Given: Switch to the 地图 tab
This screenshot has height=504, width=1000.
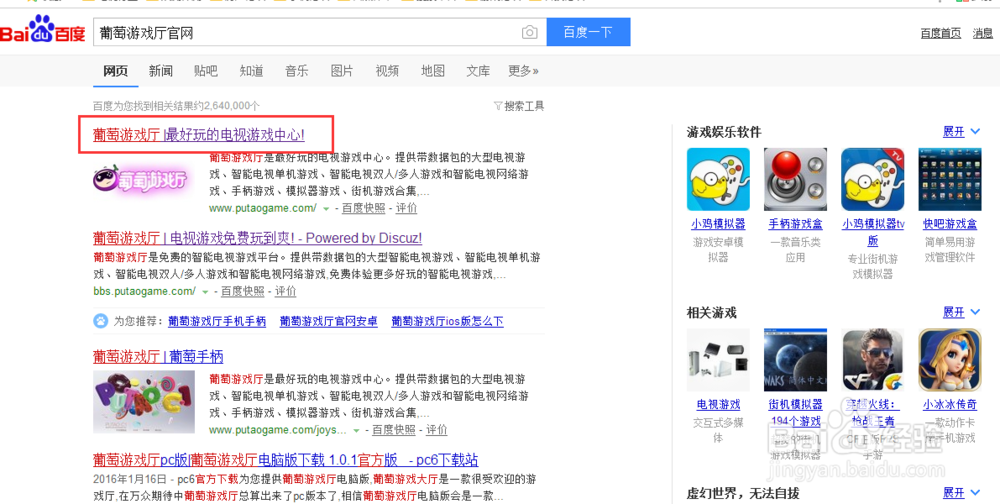Looking at the screenshot, I should point(432,71).
